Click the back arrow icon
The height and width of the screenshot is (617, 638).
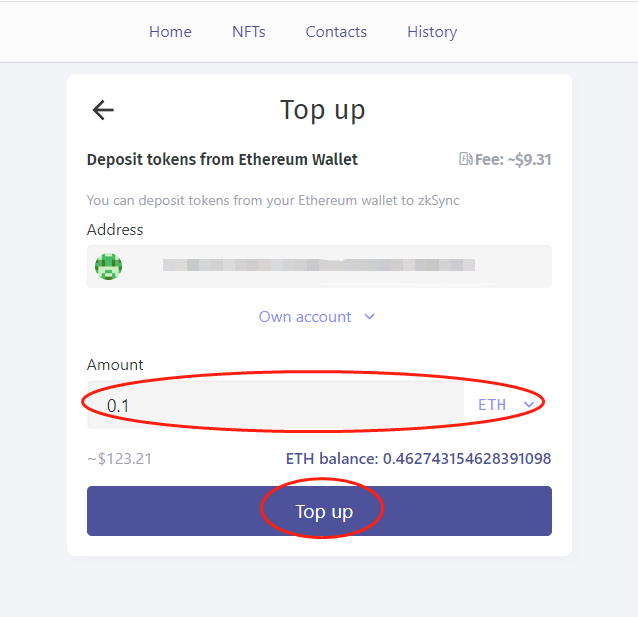(103, 110)
